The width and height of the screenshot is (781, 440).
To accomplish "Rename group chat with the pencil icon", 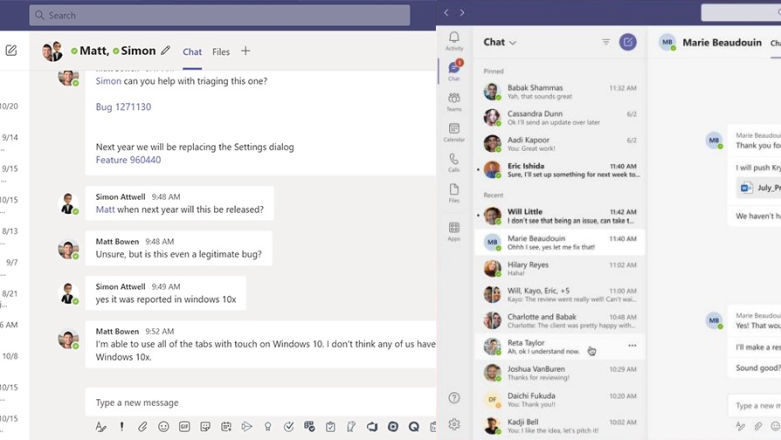I will coord(165,50).
